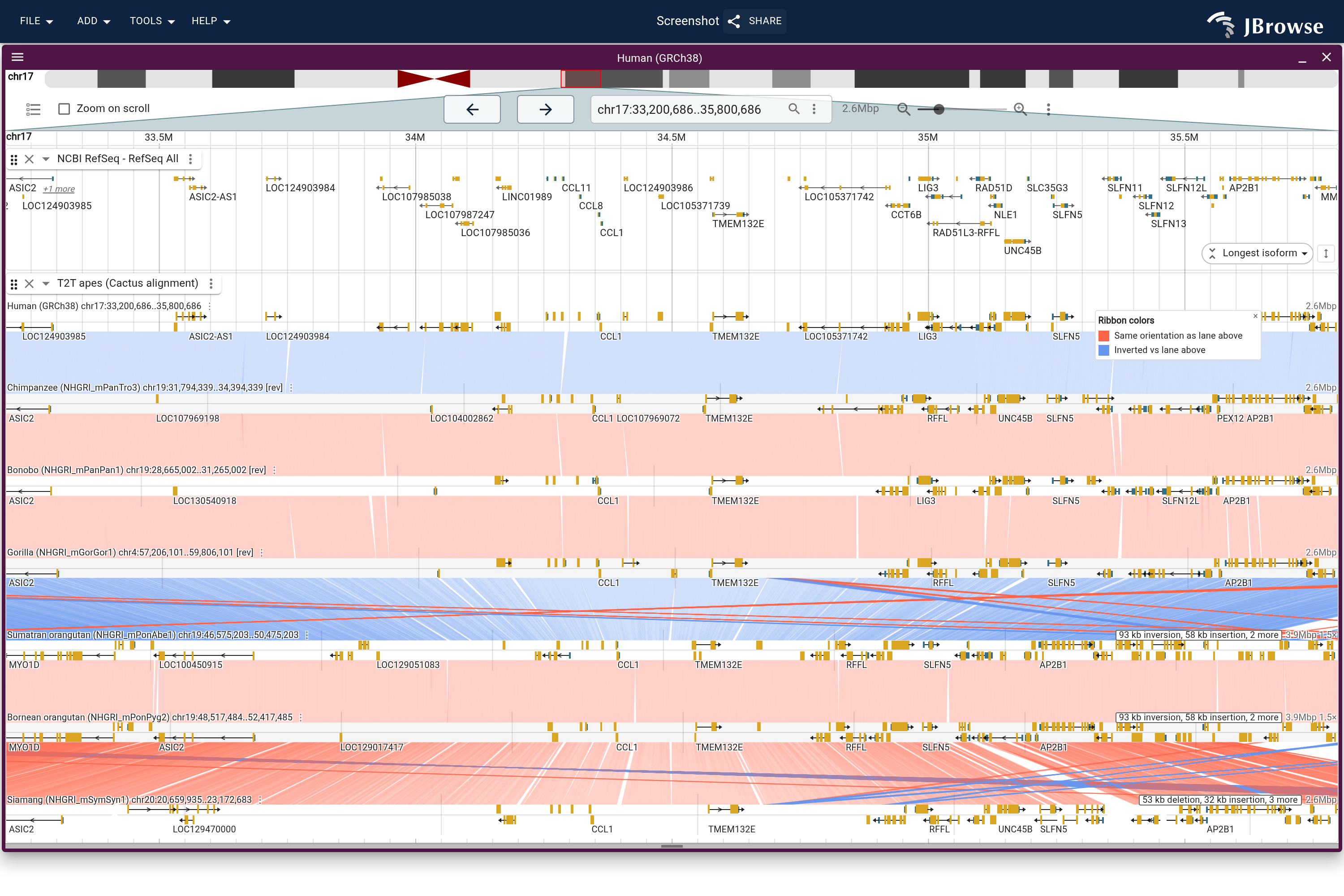Click the chr17 centromere on the ideogram

(x=434, y=79)
